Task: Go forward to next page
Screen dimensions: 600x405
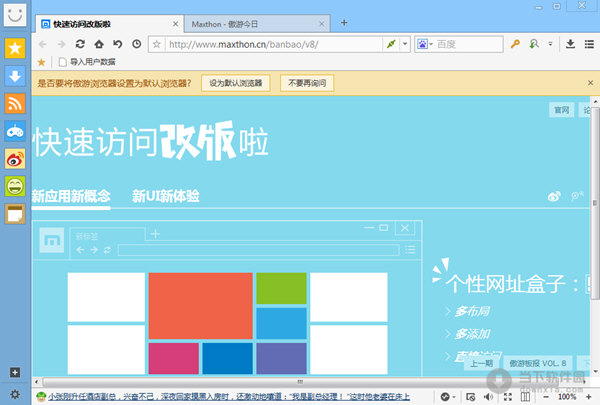Action: coord(61,44)
